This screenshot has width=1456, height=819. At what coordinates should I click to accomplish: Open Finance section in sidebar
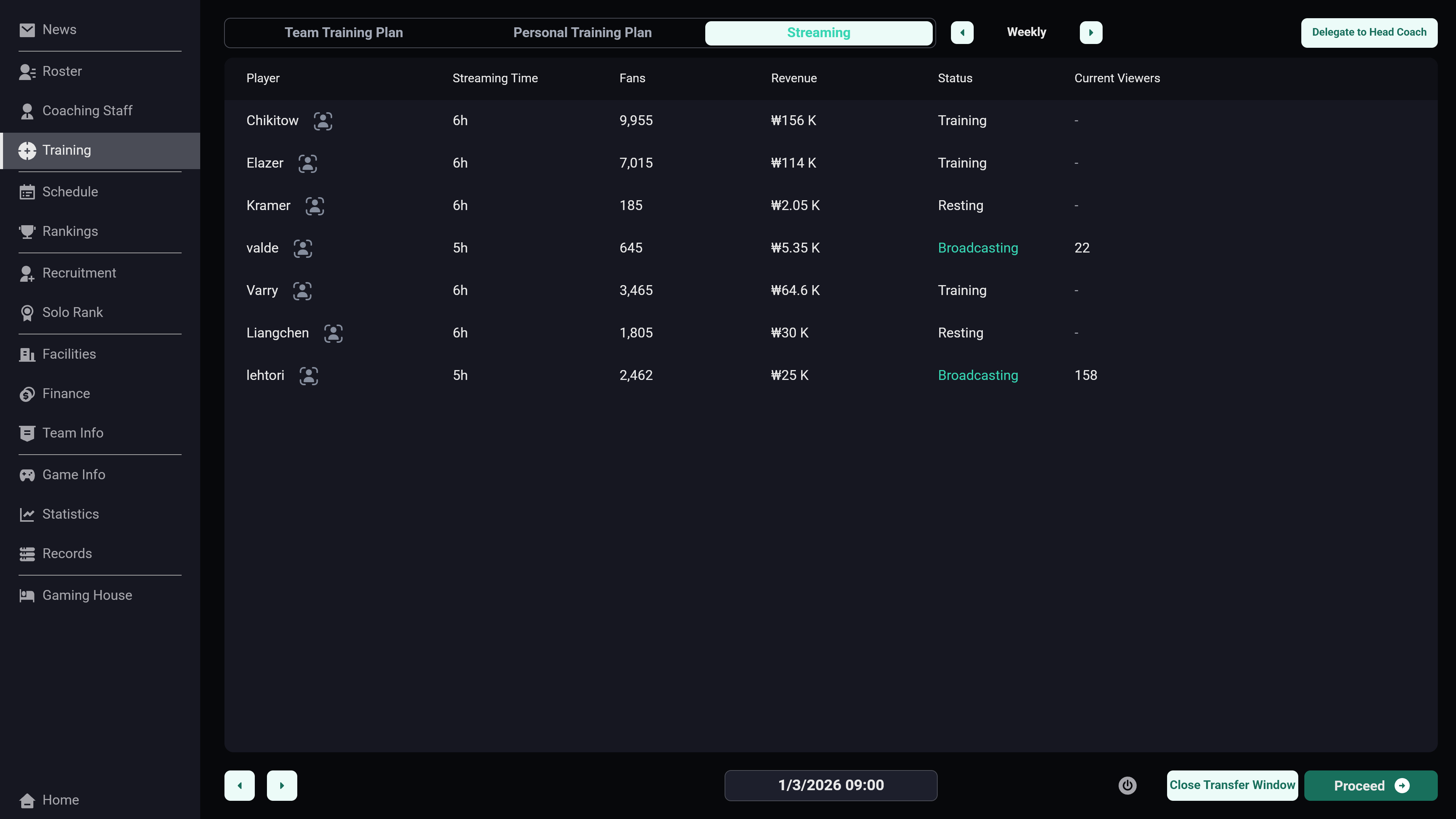[x=66, y=394]
